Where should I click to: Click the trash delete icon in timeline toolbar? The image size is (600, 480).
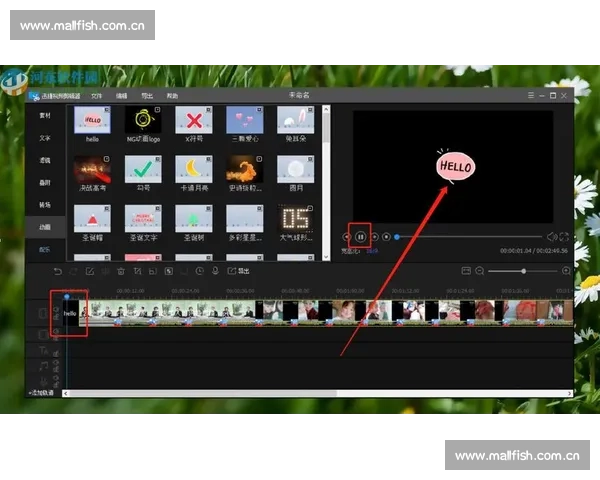121,271
